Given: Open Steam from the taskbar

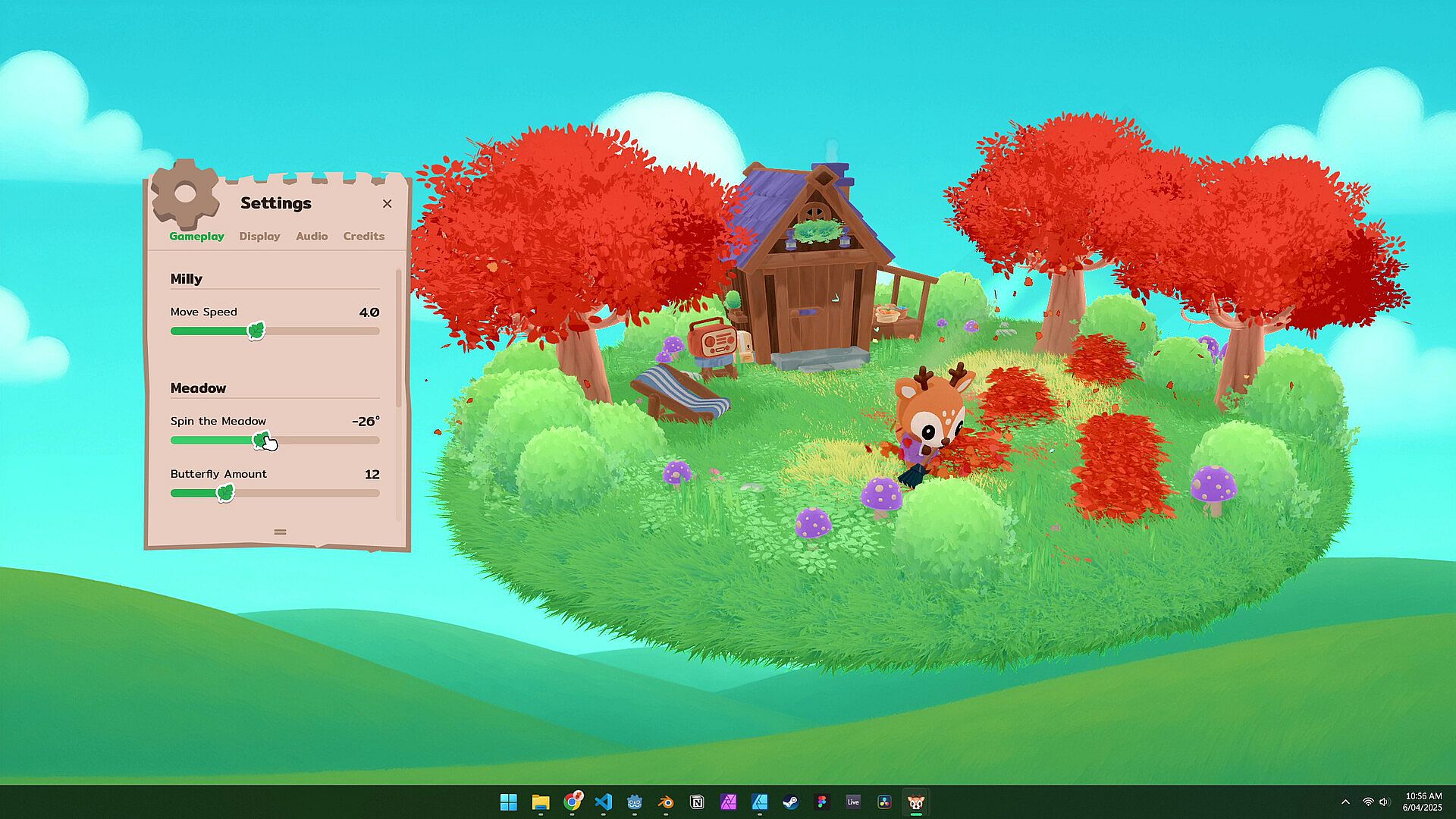Looking at the screenshot, I should pyautogui.click(x=790, y=802).
